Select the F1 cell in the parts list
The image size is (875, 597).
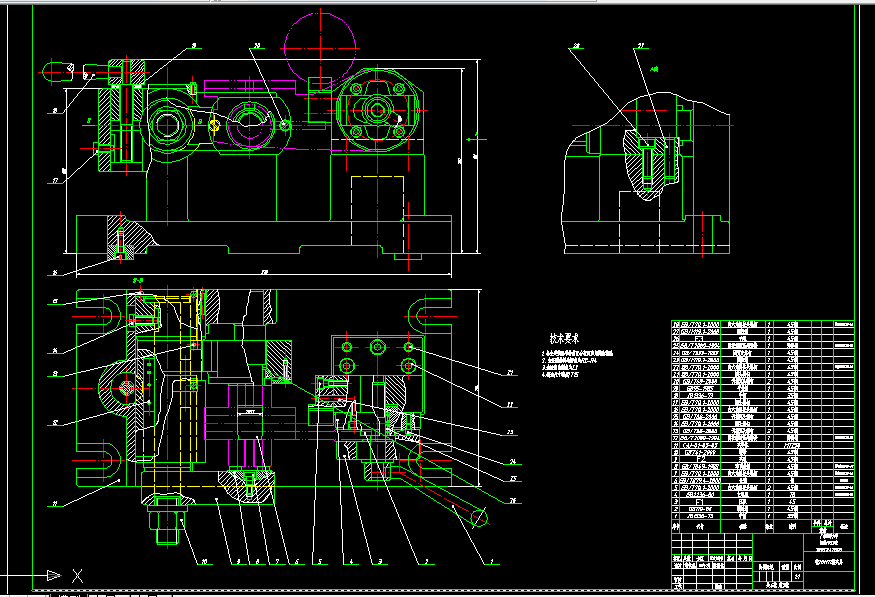click(700, 502)
